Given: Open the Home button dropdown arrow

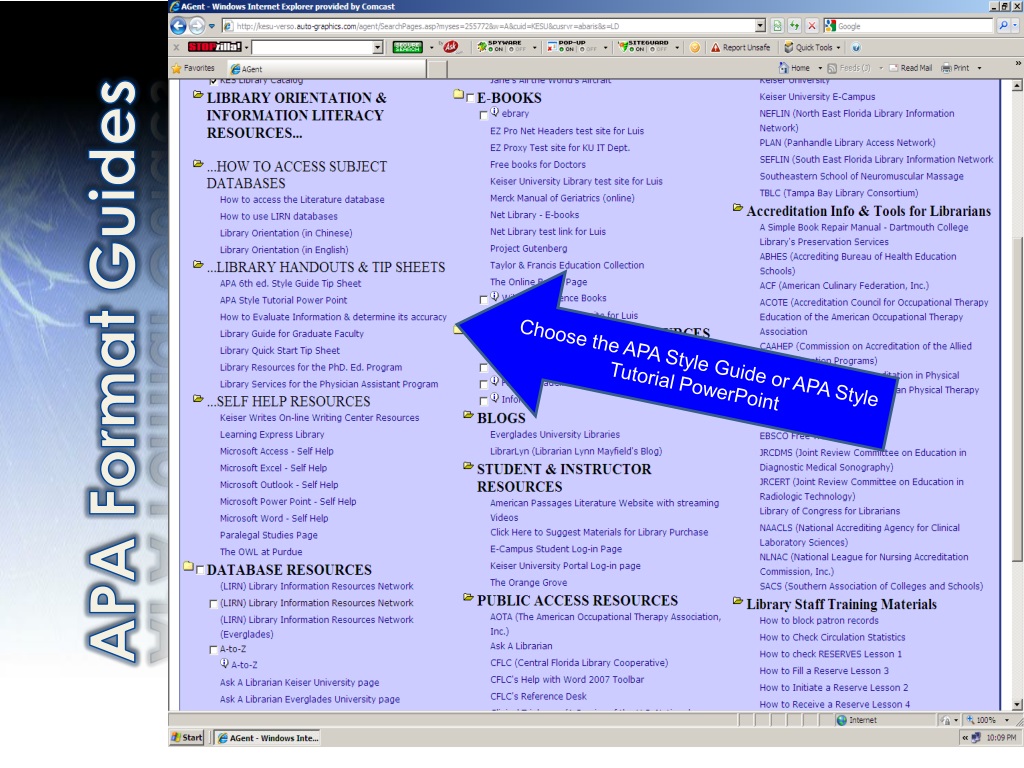Looking at the screenshot, I should [820, 68].
